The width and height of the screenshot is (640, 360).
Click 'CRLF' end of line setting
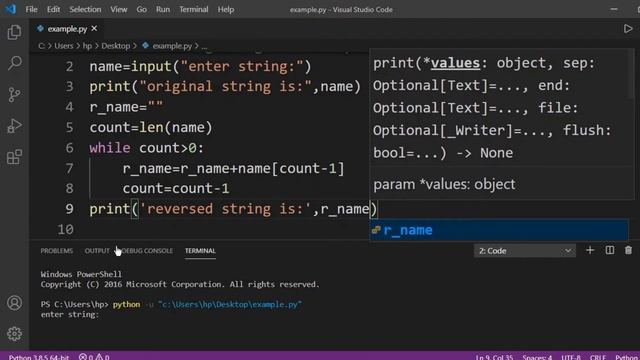(x=598, y=357)
